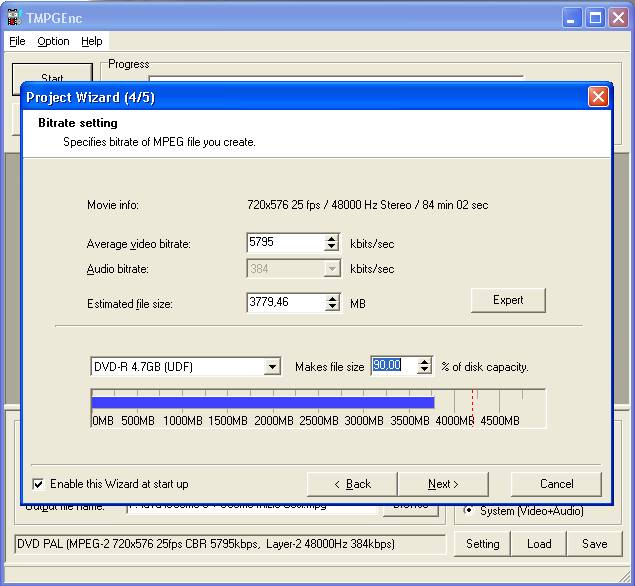The height and width of the screenshot is (586, 635).
Task: Click the disk capacity percentage field
Action: (394, 366)
